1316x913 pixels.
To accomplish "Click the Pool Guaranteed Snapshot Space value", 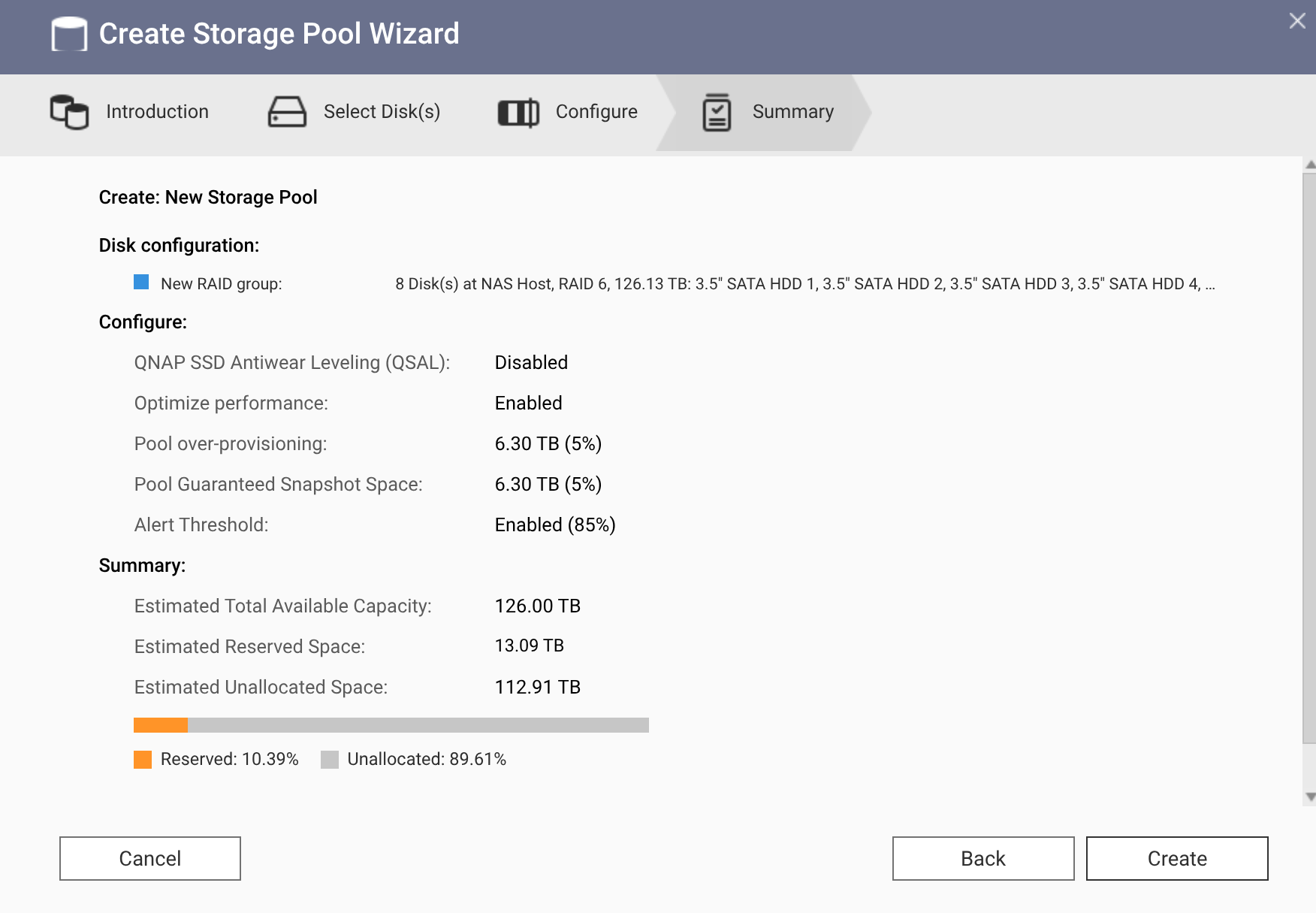I will coord(548,485).
